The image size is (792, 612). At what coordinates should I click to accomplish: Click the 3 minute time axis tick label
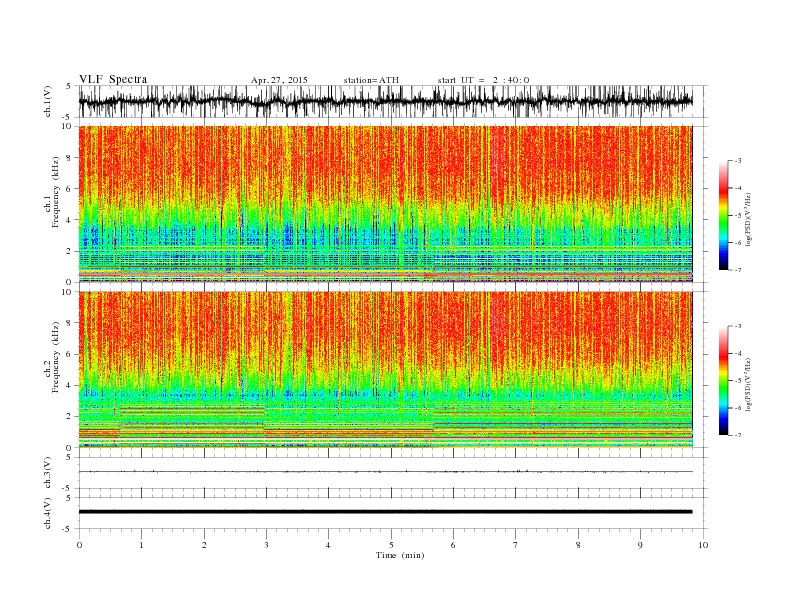pos(266,545)
